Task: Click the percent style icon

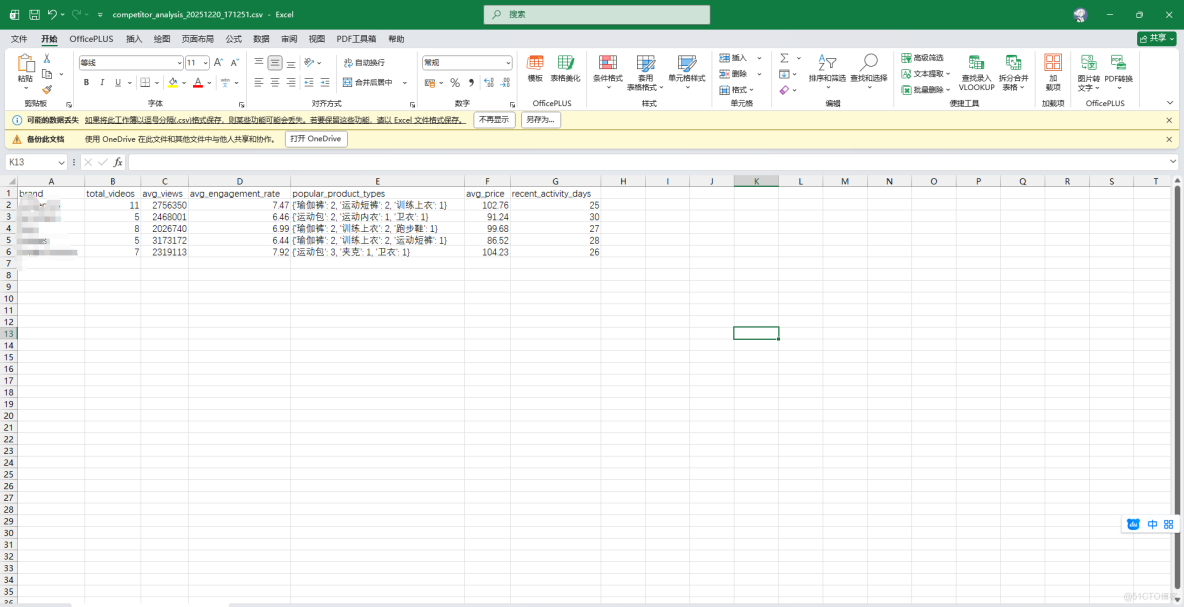Action: point(455,83)
